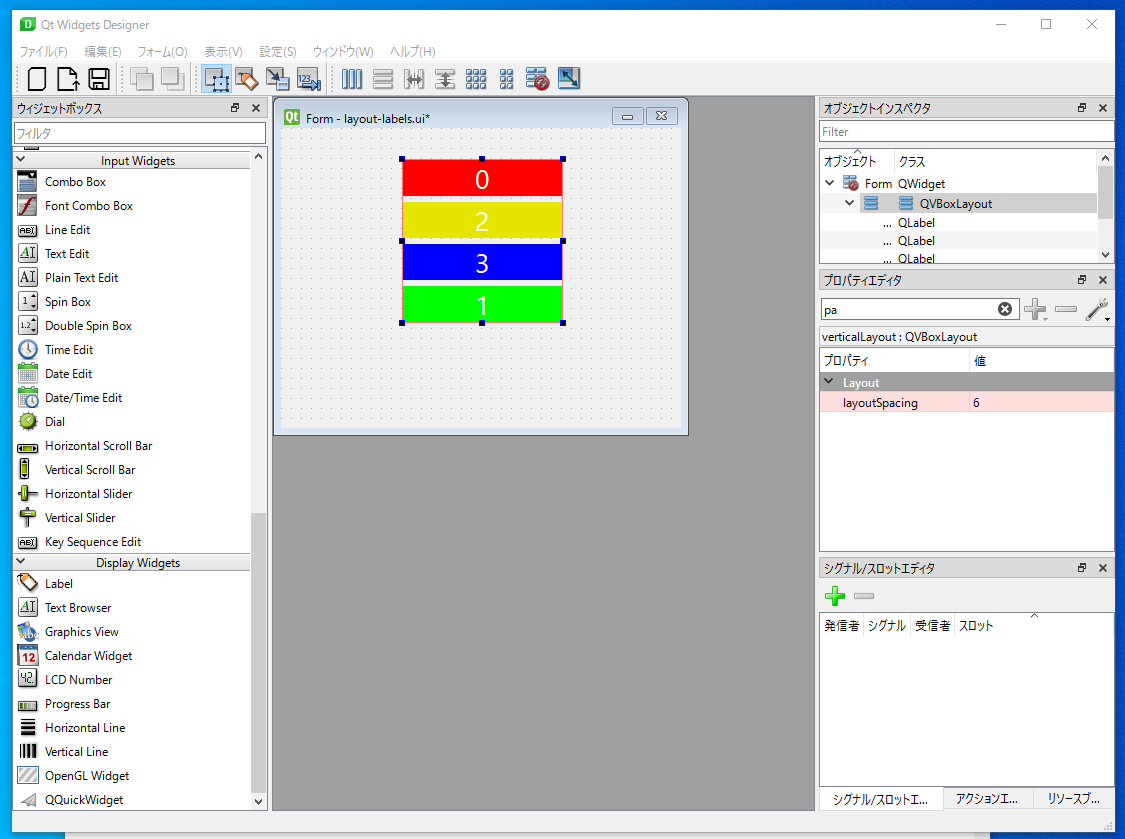Float the Property Editor panel
This screenshot has height=839, width=1125.
[1082, 280]
